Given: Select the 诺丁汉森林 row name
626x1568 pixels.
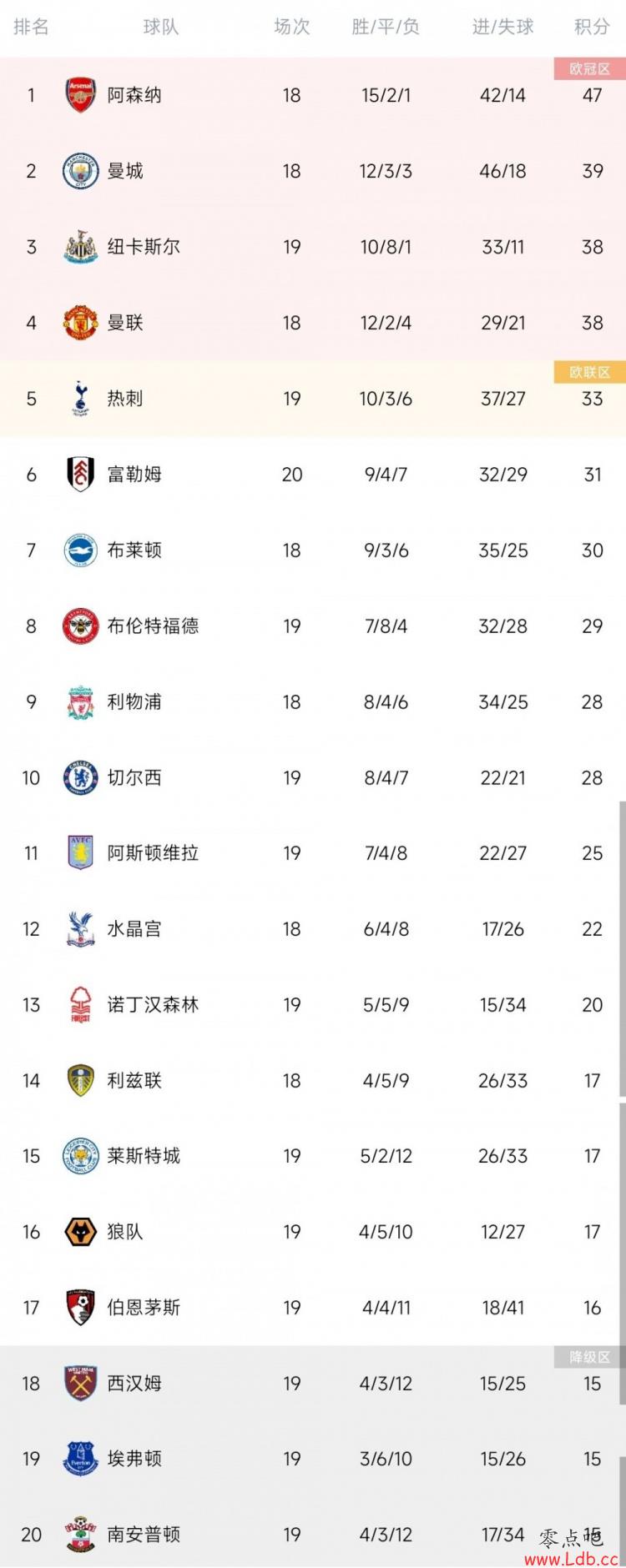Looking at the screenshot, I should coord(153,1005).
